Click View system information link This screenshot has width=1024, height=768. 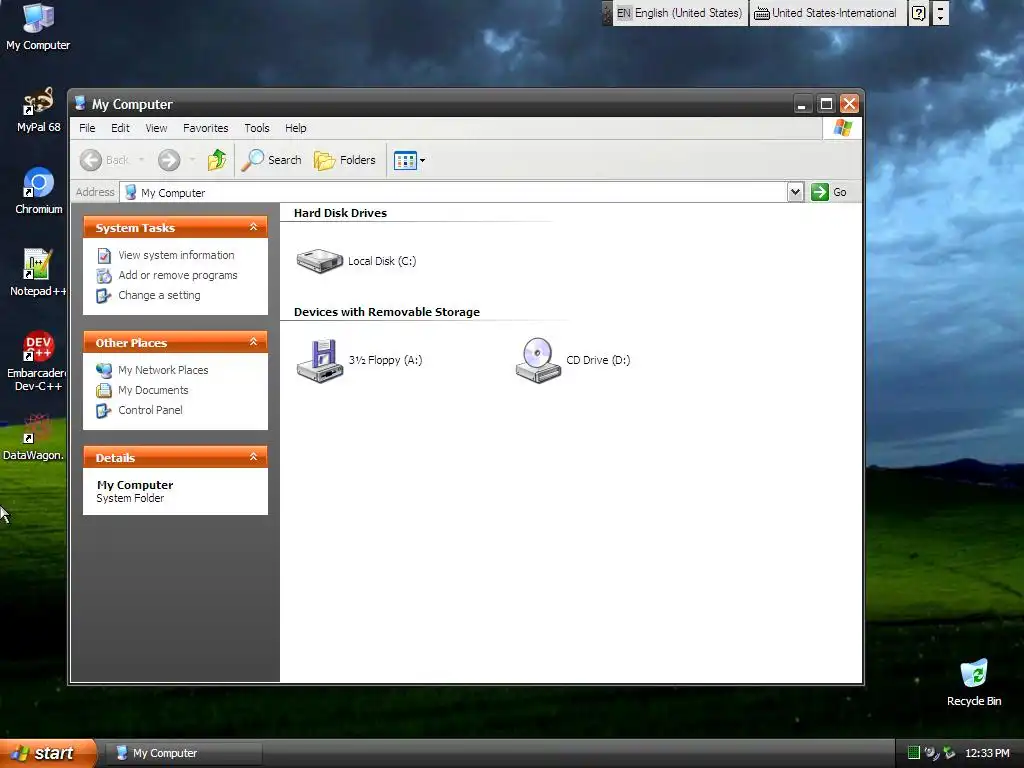pos(176,255)
